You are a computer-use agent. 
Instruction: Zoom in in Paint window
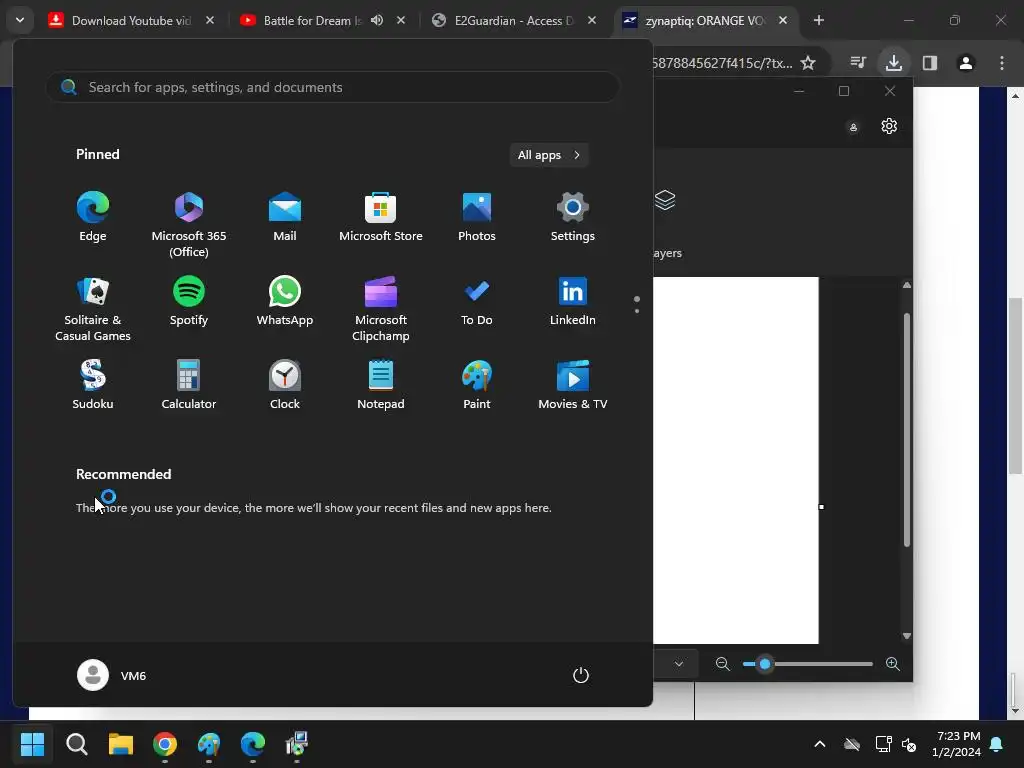pyautogui.click(x=893, y=664)
